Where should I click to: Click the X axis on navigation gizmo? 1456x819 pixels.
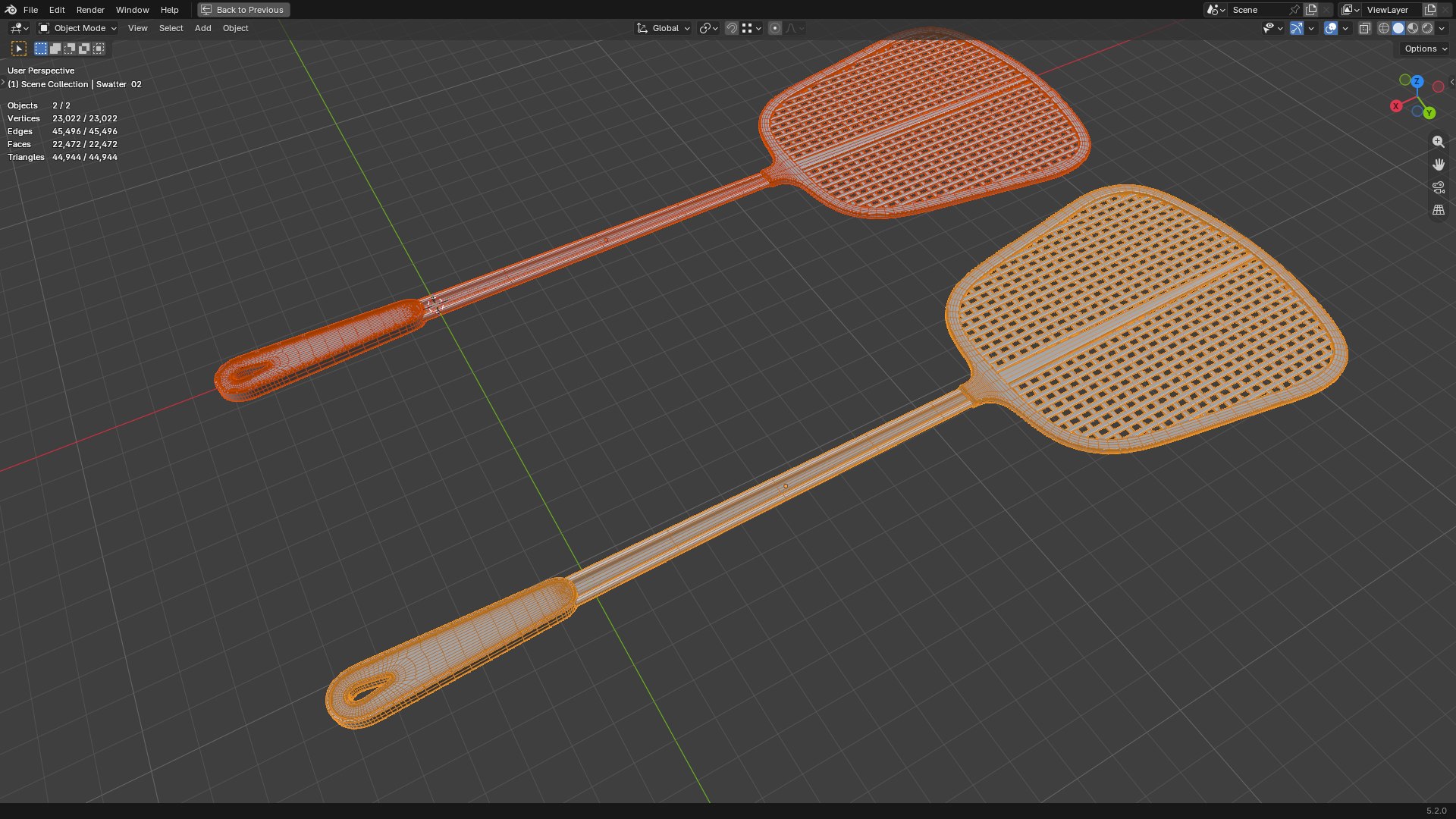[x=1396, y=106]
